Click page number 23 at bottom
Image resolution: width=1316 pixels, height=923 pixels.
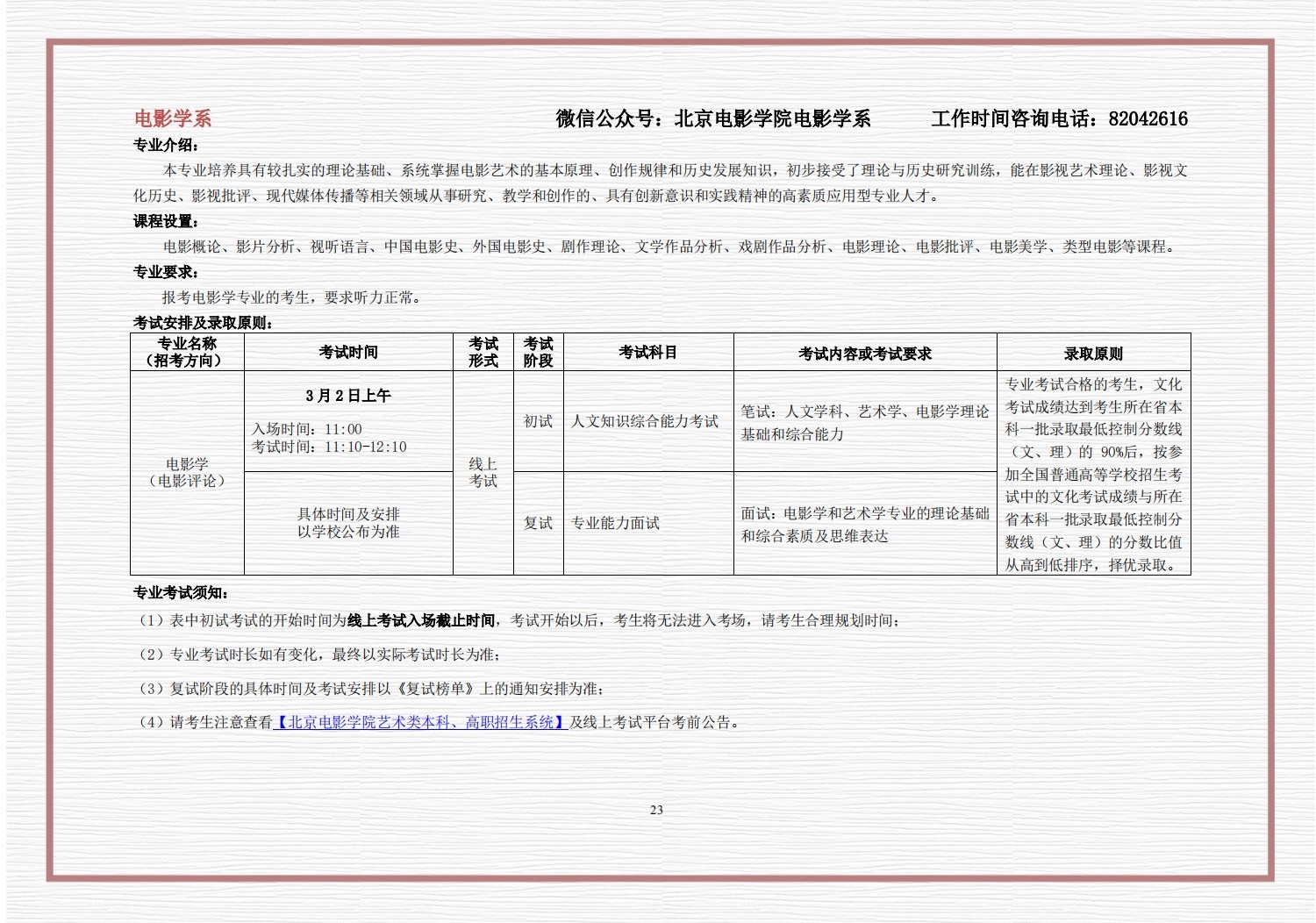(656, 810)
